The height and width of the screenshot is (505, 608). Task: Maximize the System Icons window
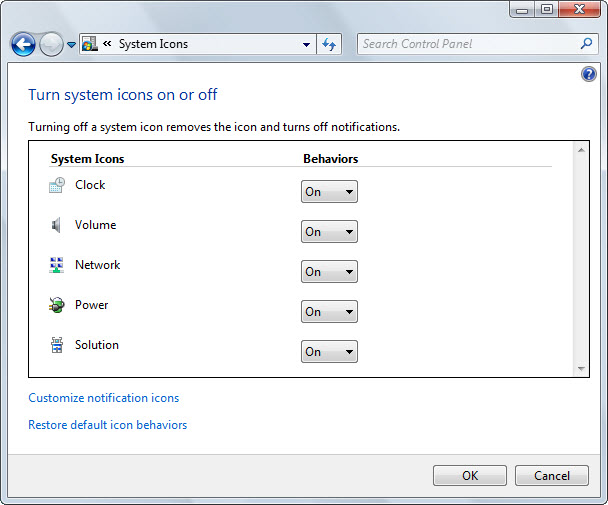(x=547, y=9)
